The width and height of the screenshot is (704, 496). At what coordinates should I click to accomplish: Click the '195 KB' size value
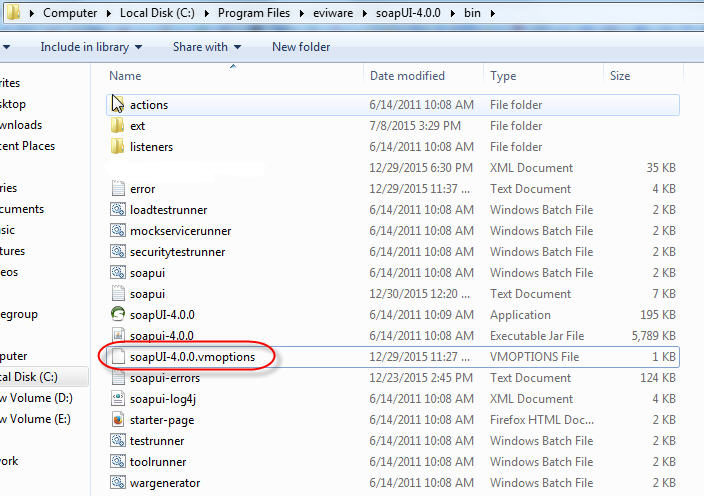658,315
